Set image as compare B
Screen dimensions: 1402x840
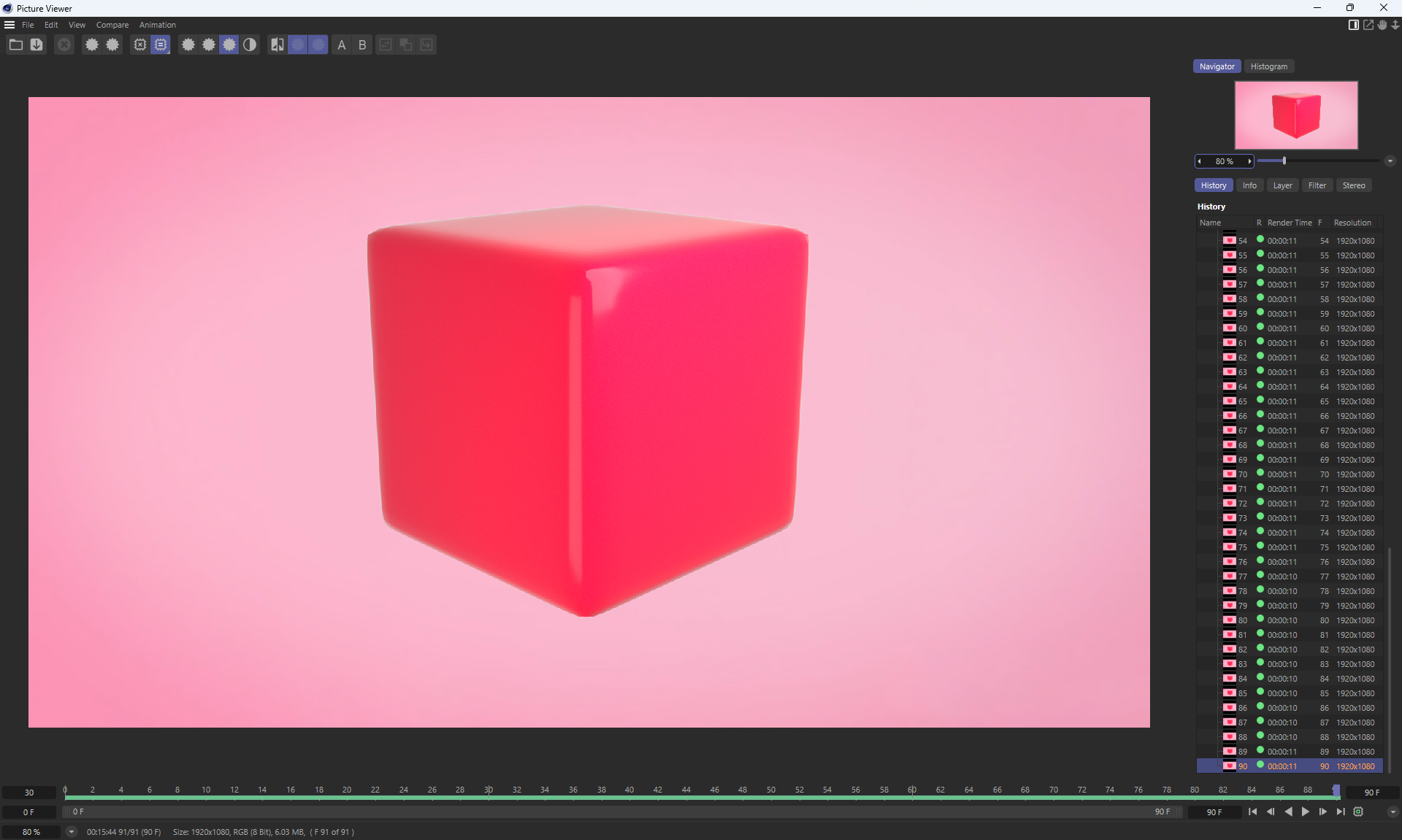(362, 45)
